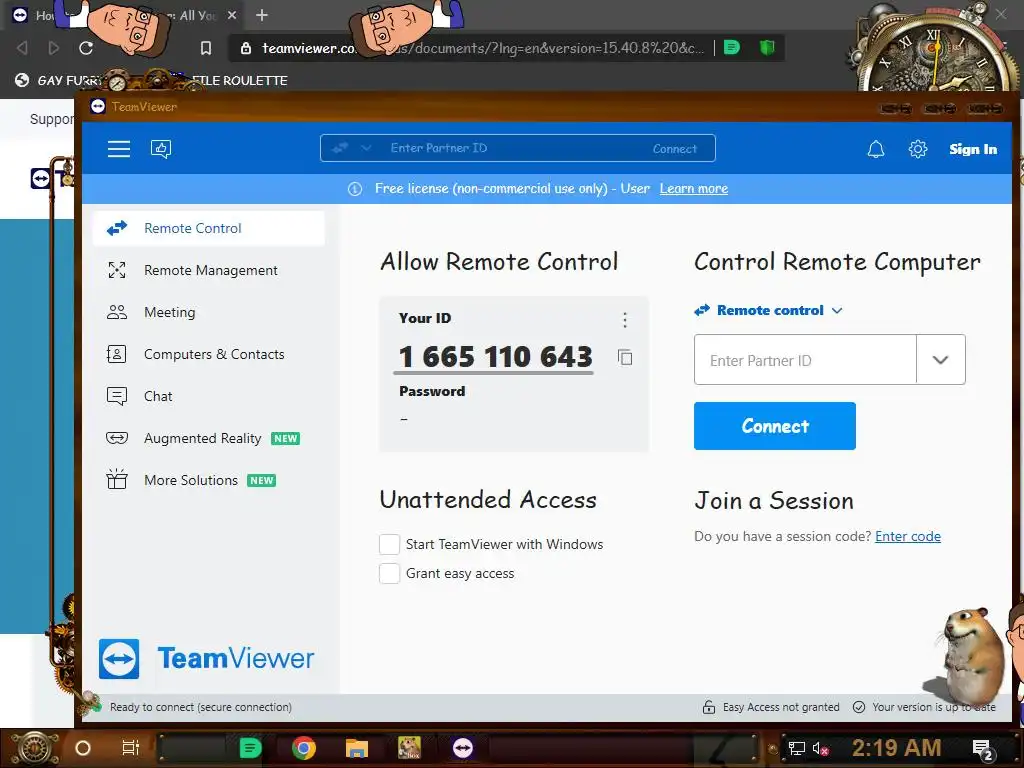
Task: Select Remote Management in the sidebar
Action: click(209, 270)
